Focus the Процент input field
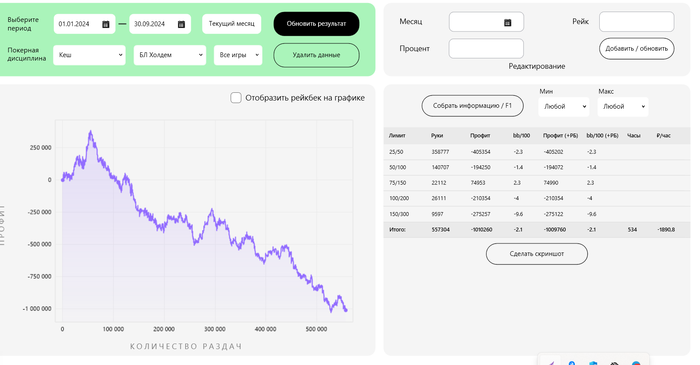The width and height of the screenshot is (700, 365). coord(486,49)
